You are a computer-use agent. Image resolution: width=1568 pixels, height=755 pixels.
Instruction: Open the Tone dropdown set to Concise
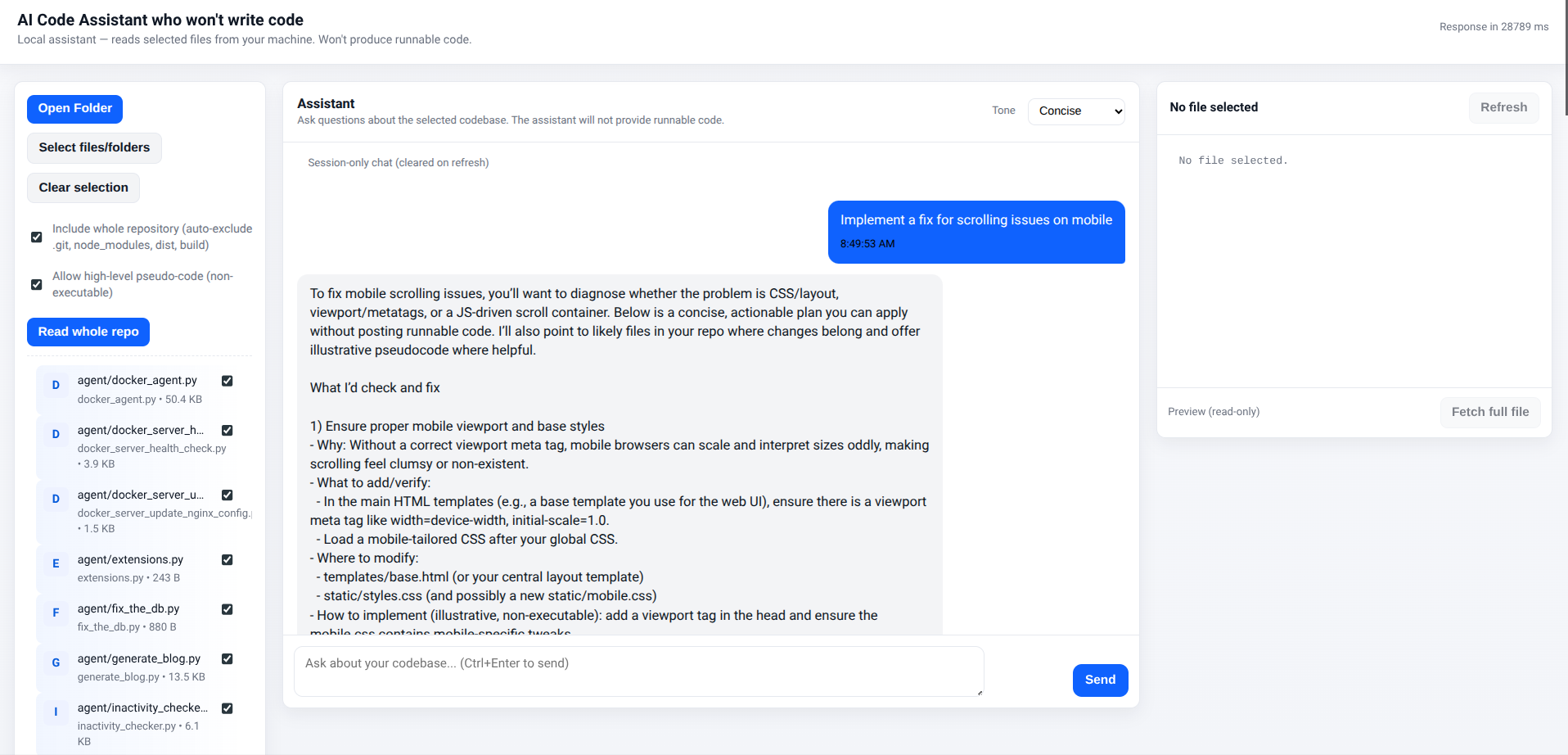(1075, 111)
